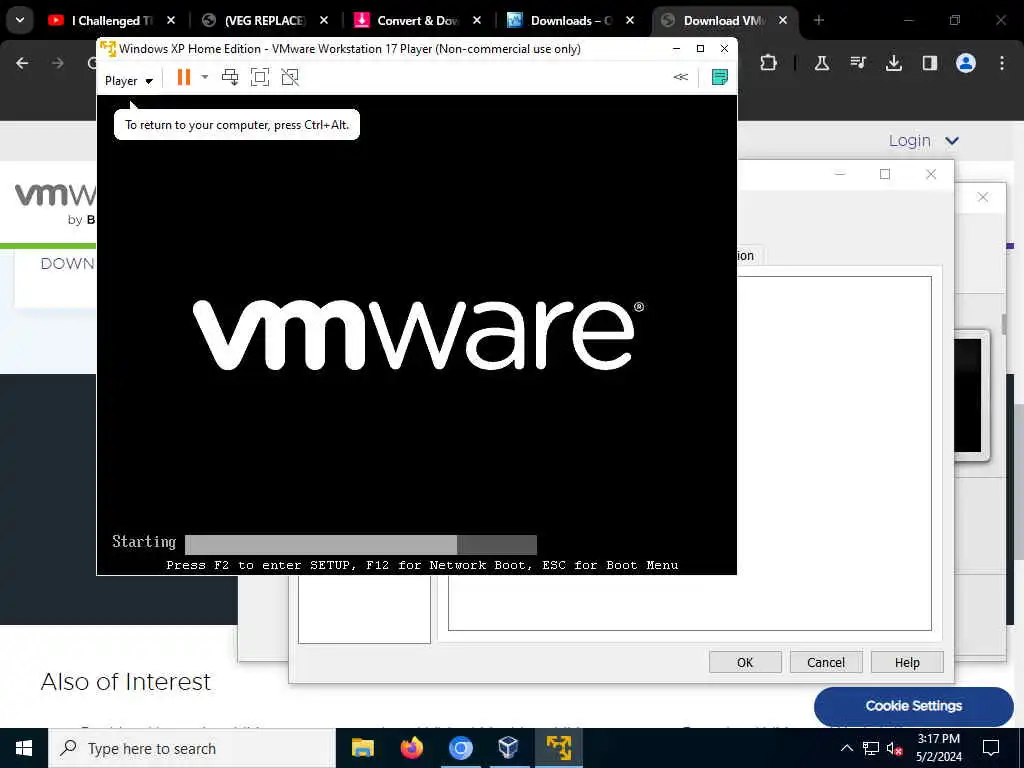Viewport: 1024px width, 768px height.
Task: Open Firefox from taskbar
Action: [x=411, y=748]
